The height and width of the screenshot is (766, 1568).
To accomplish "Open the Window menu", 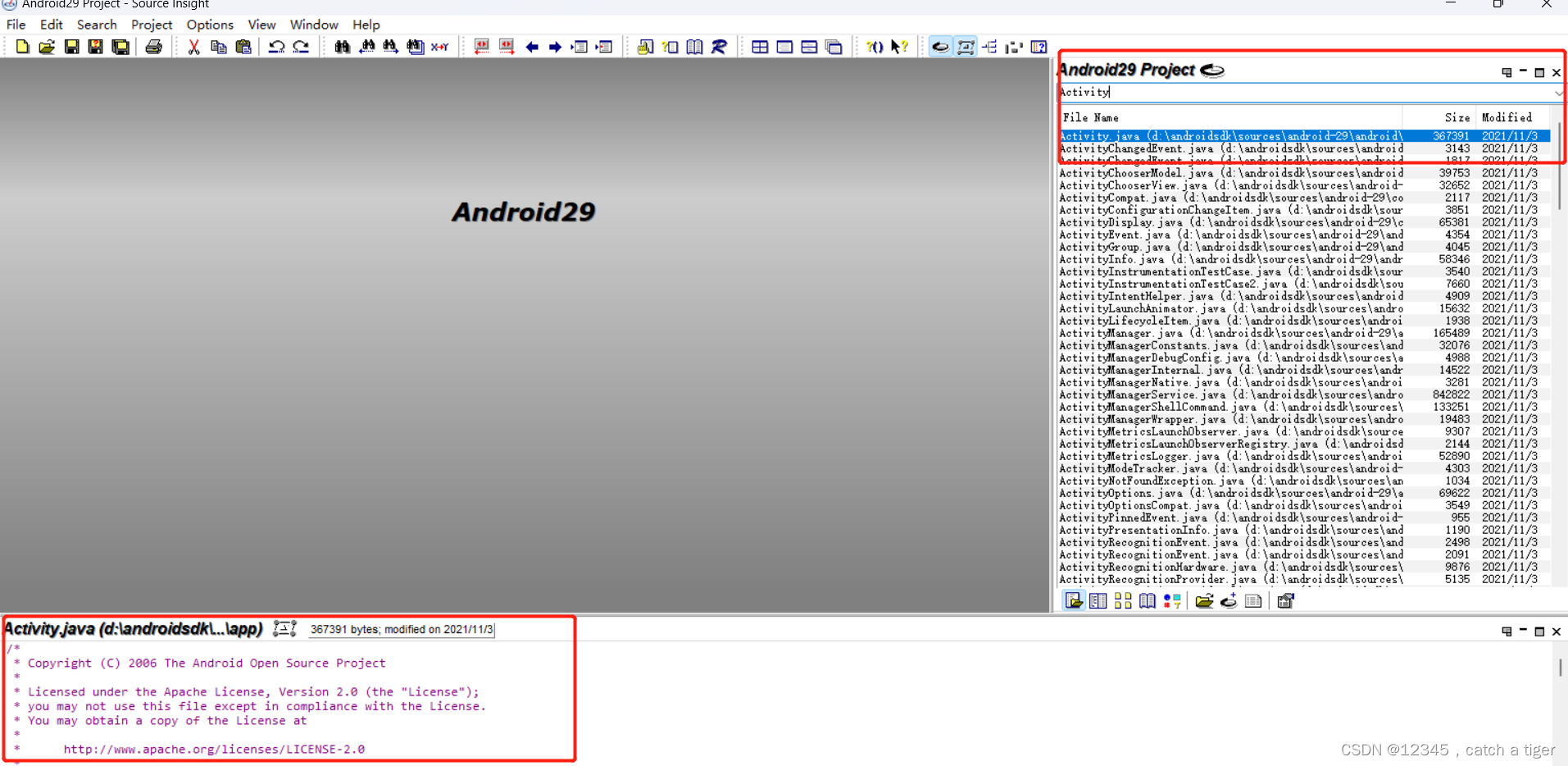I will pos(314,25).
